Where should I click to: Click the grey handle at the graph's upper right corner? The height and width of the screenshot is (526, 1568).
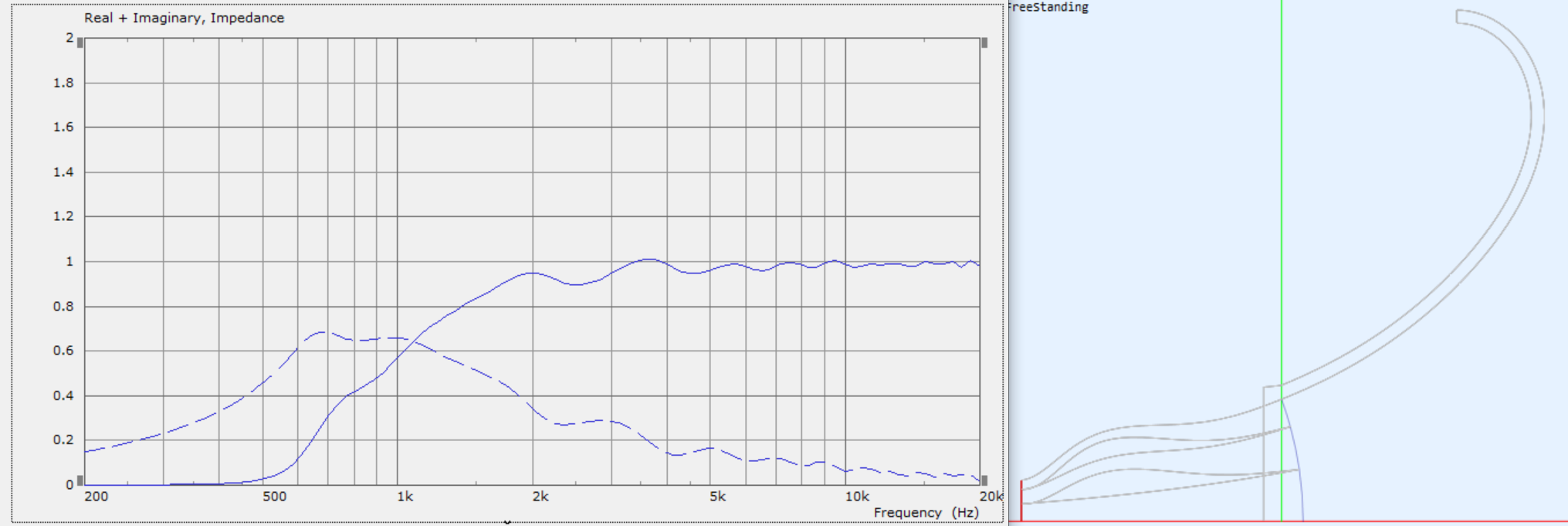[984, 43]
